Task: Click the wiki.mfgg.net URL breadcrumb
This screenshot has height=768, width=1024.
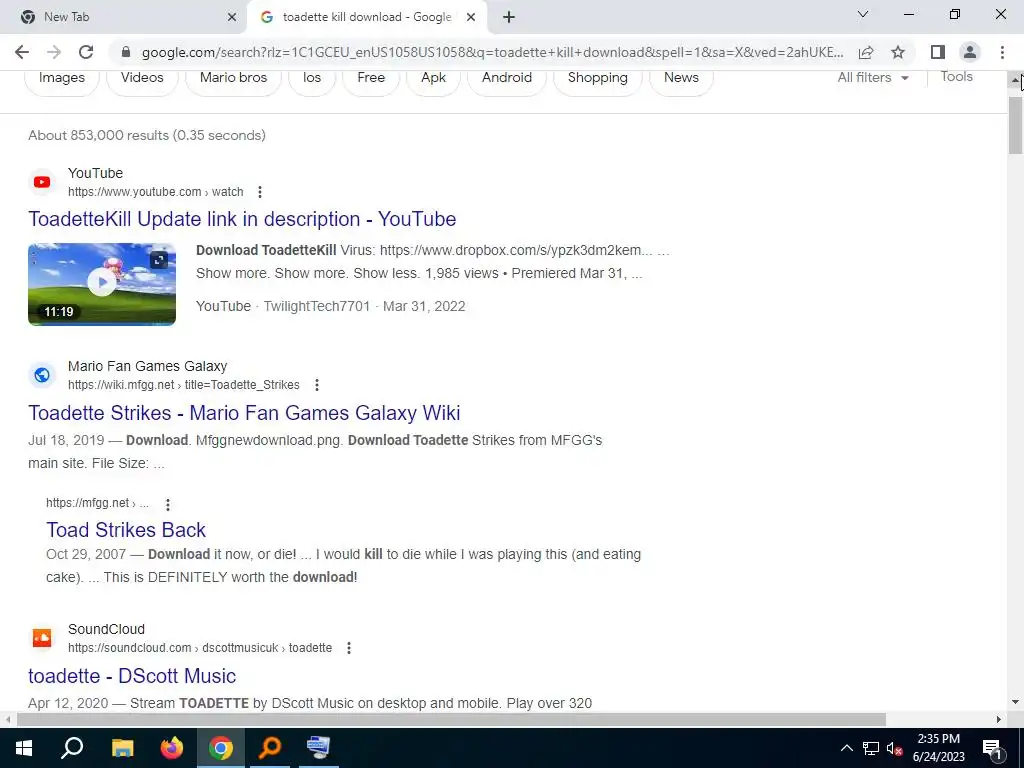Action: pos(184,385)
